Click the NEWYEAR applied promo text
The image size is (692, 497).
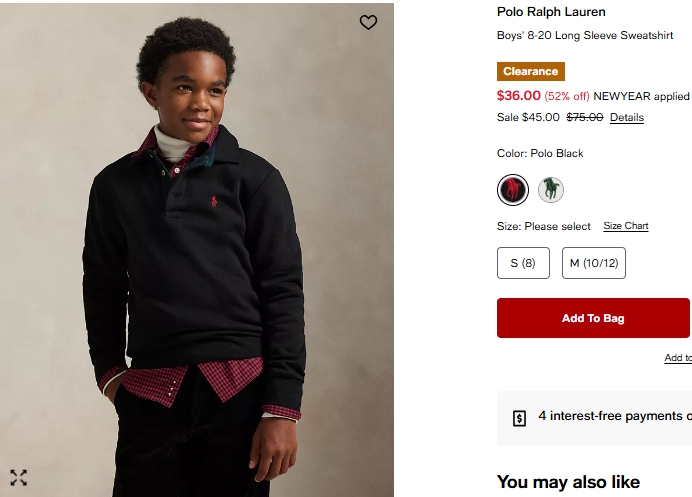[641, 97]
